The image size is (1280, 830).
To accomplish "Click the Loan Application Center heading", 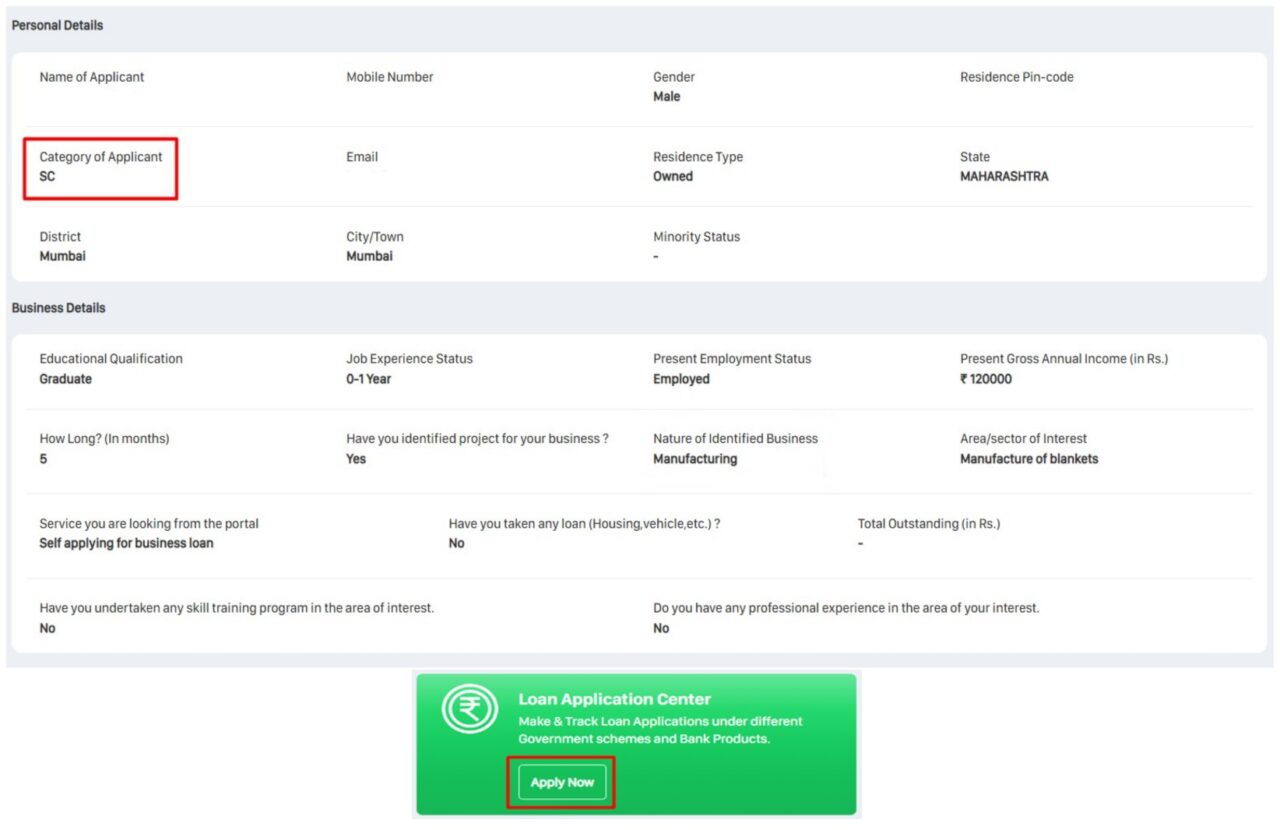I will (x=614, y=700).
